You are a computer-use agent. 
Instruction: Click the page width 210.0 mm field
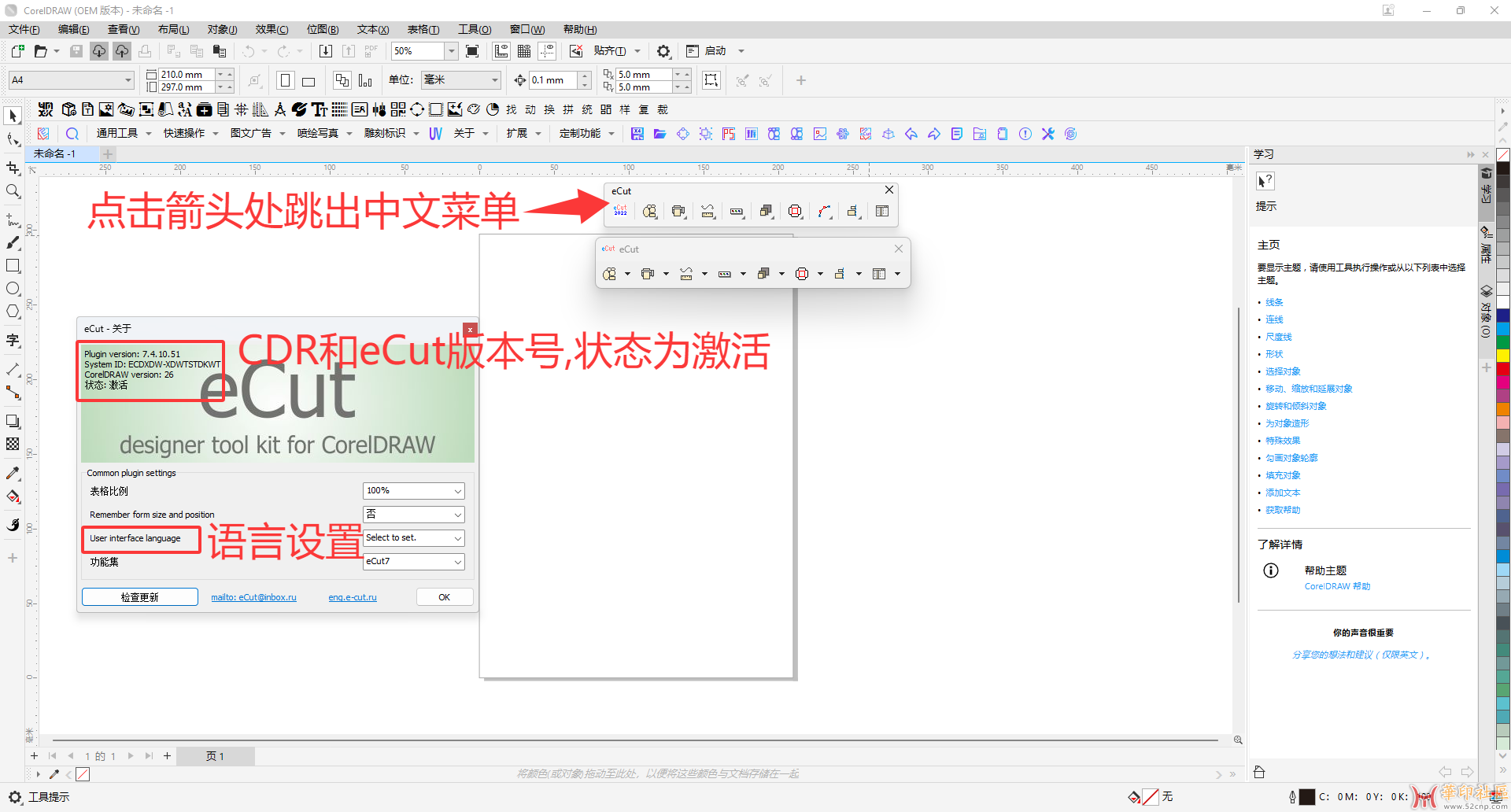pos(187,75)
